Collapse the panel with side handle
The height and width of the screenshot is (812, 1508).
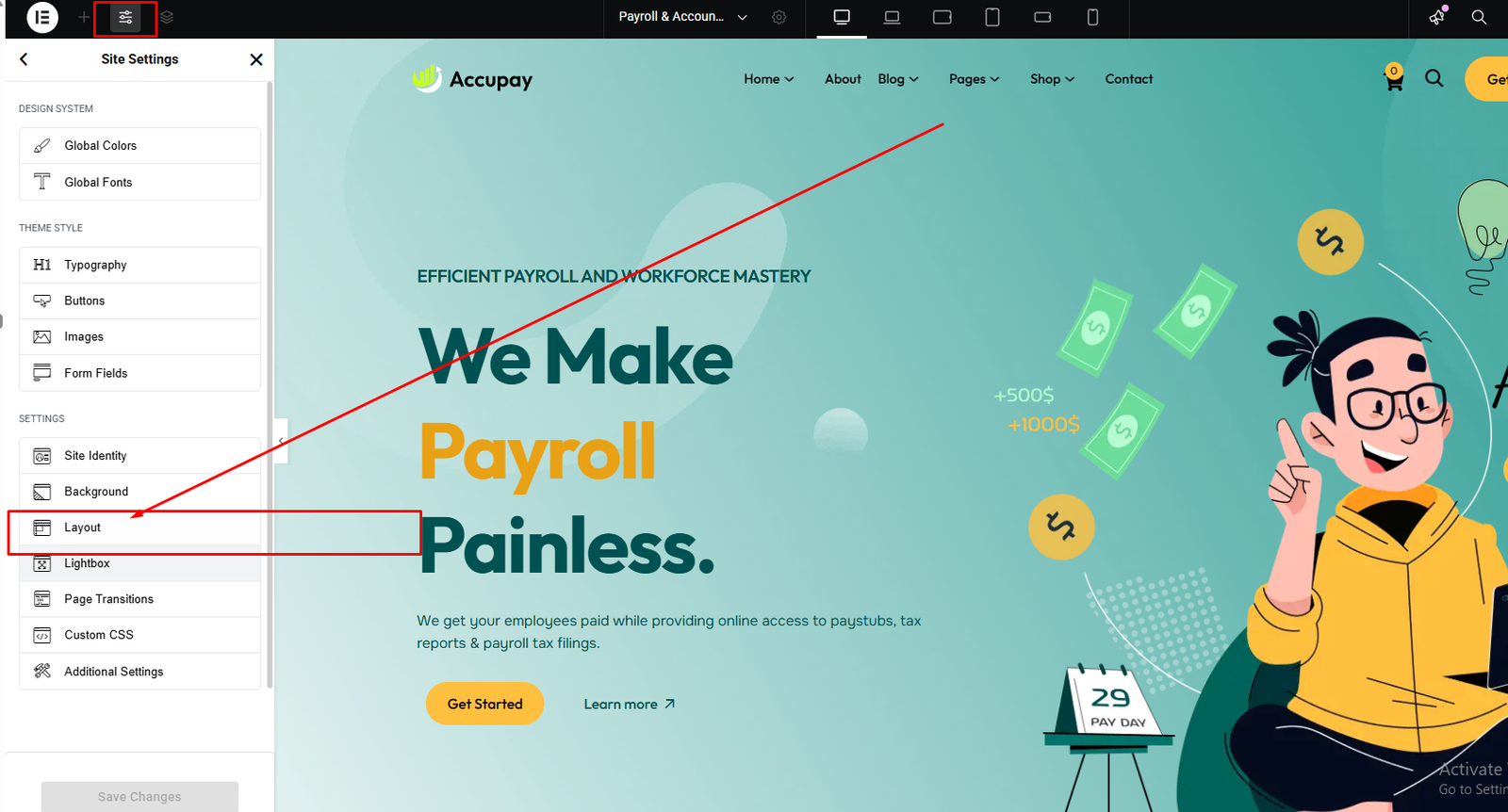pyautogui.click(x=281, y=441)
